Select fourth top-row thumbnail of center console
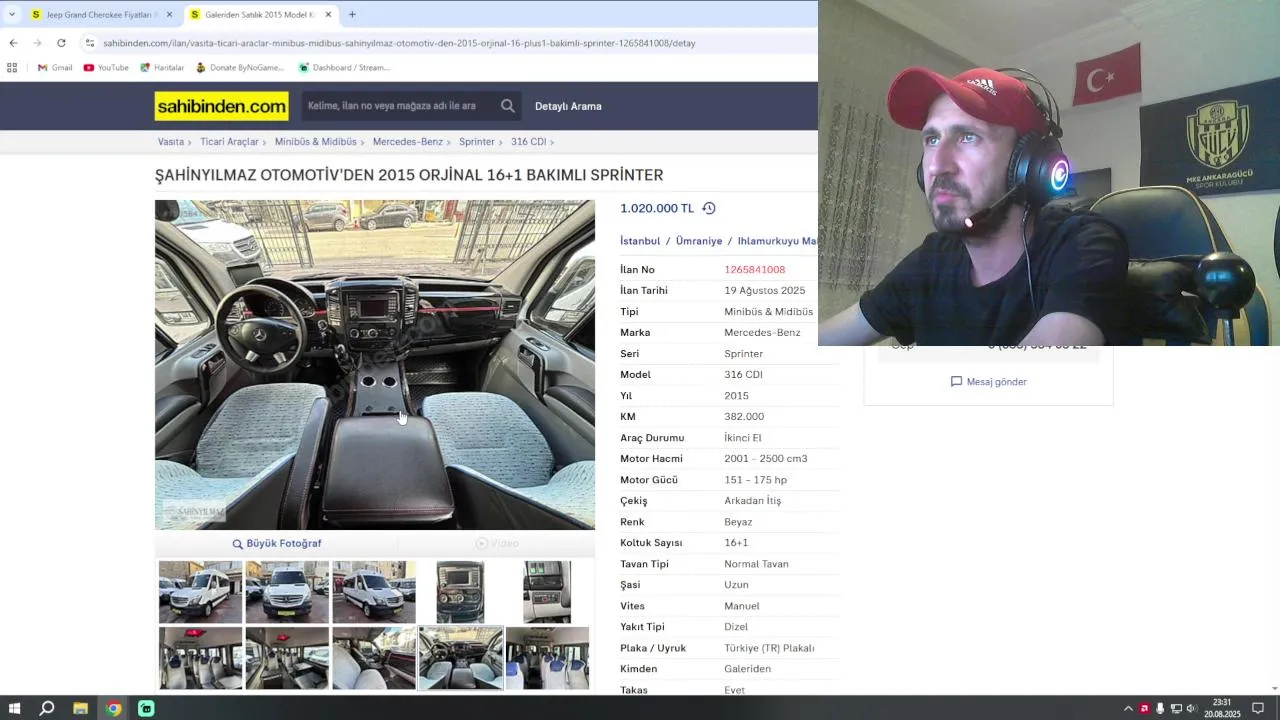 461,592
